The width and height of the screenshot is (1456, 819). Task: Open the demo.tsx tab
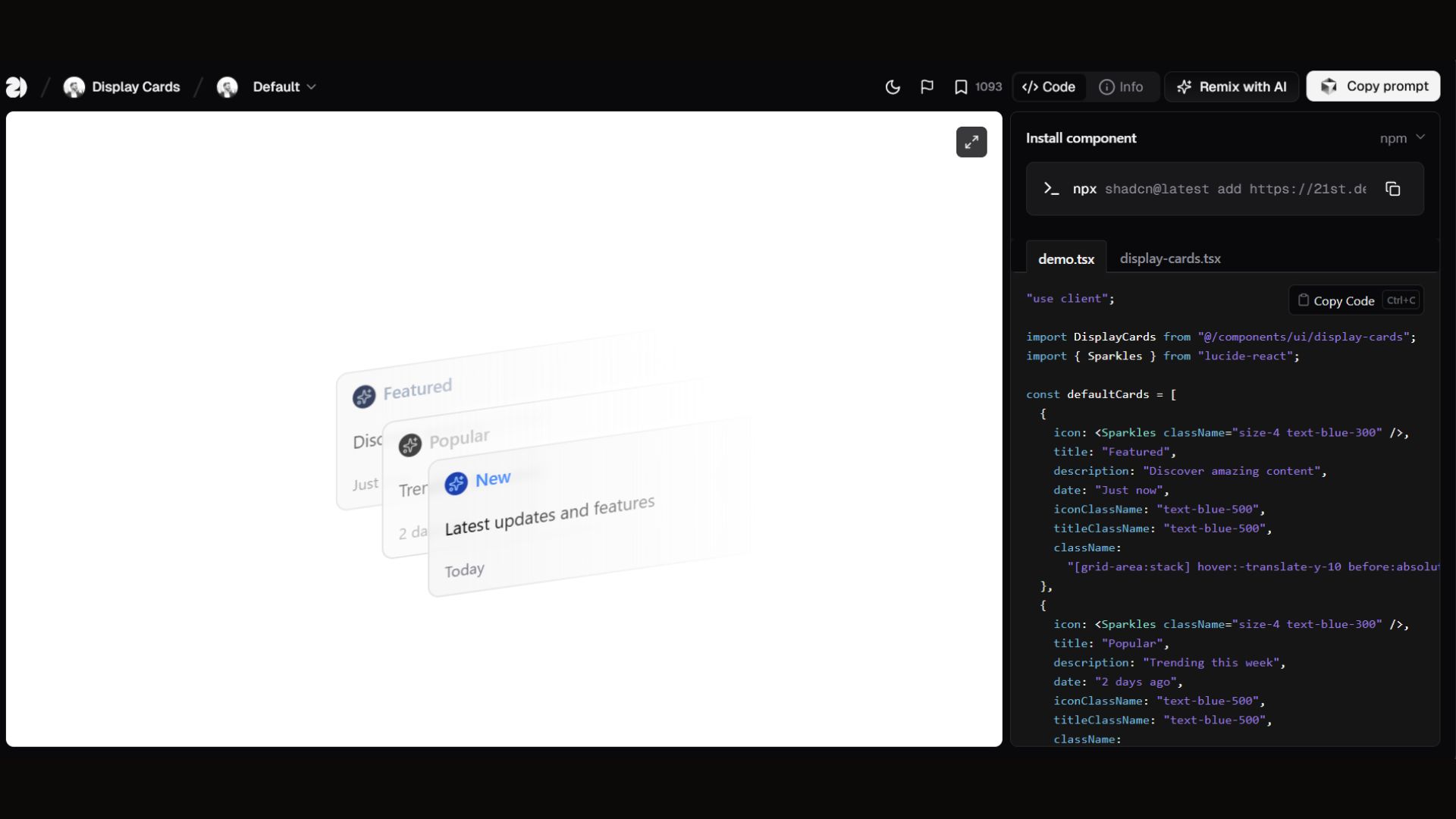(1065, 259)
